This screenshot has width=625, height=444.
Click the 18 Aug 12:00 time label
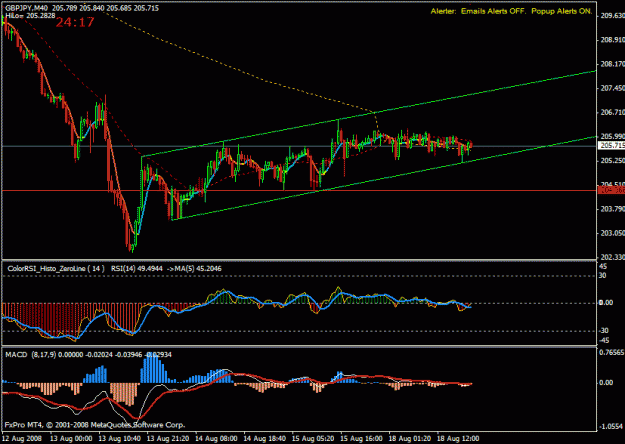[458, 438]
